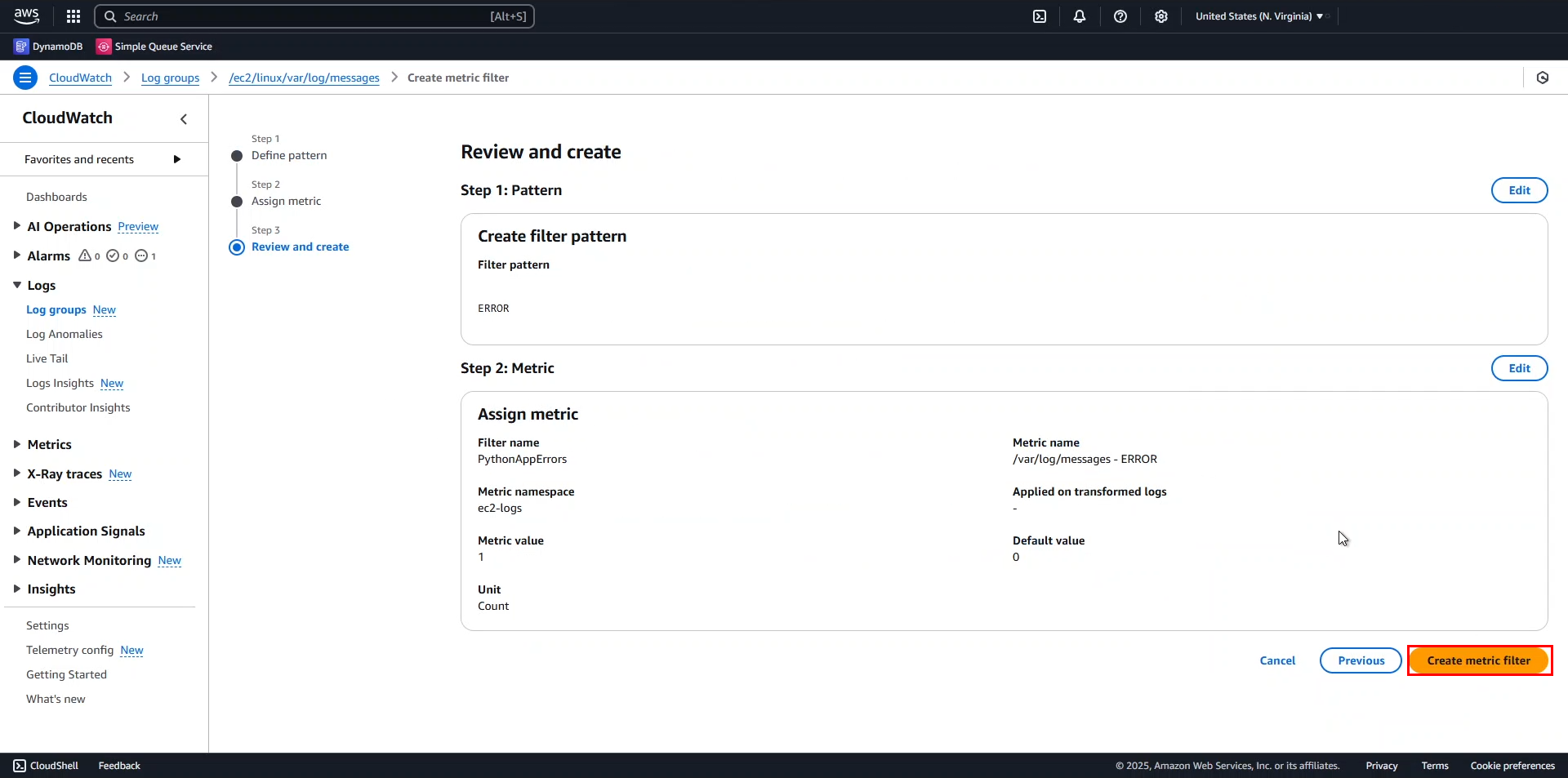Image resolution: width=1568 pixels, height=778 pixels.
Task: Open CloudShell from the footer
Action: click(46, 766)
